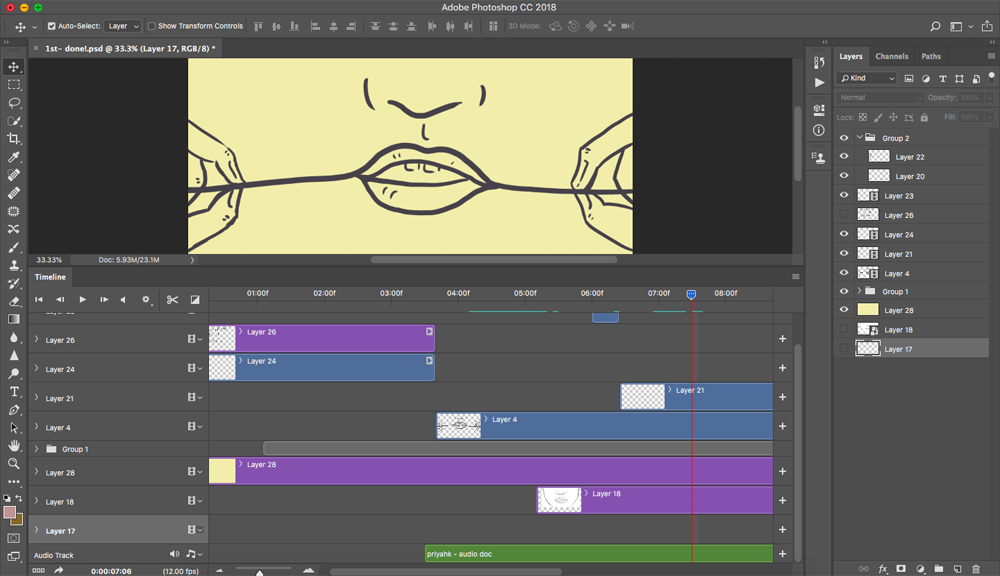Pick the Zoom tool
The width and height of the screenshot is (1000, 576).
(14, 464)
